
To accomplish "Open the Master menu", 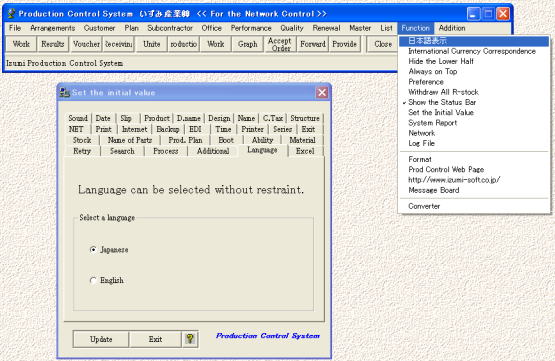I will point(360,28).
